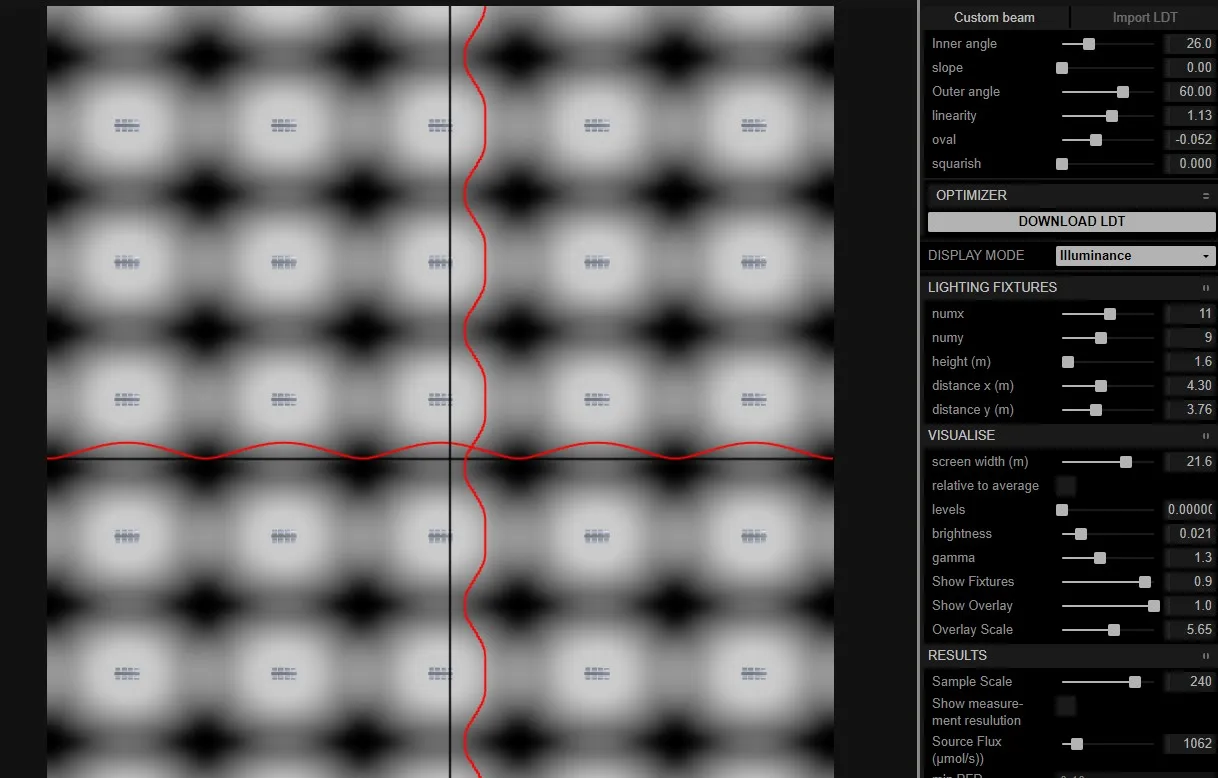Click the oval value field -0.052
1218x778 pixels.
point(1190,140)
